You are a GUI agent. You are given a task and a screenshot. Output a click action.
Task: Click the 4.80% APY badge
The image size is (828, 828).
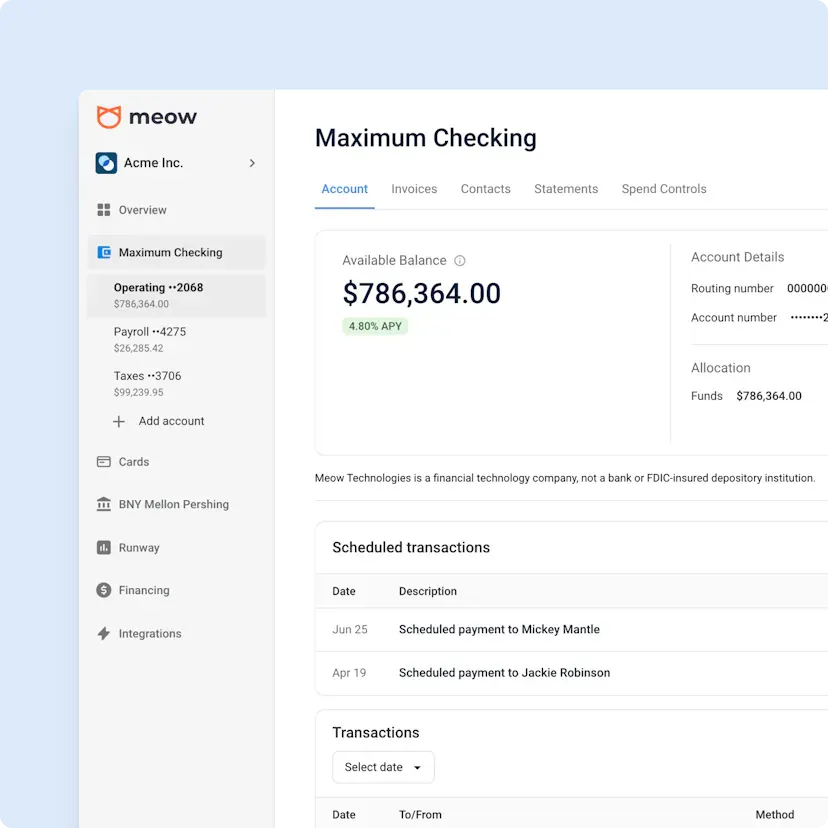coord(375,326)
